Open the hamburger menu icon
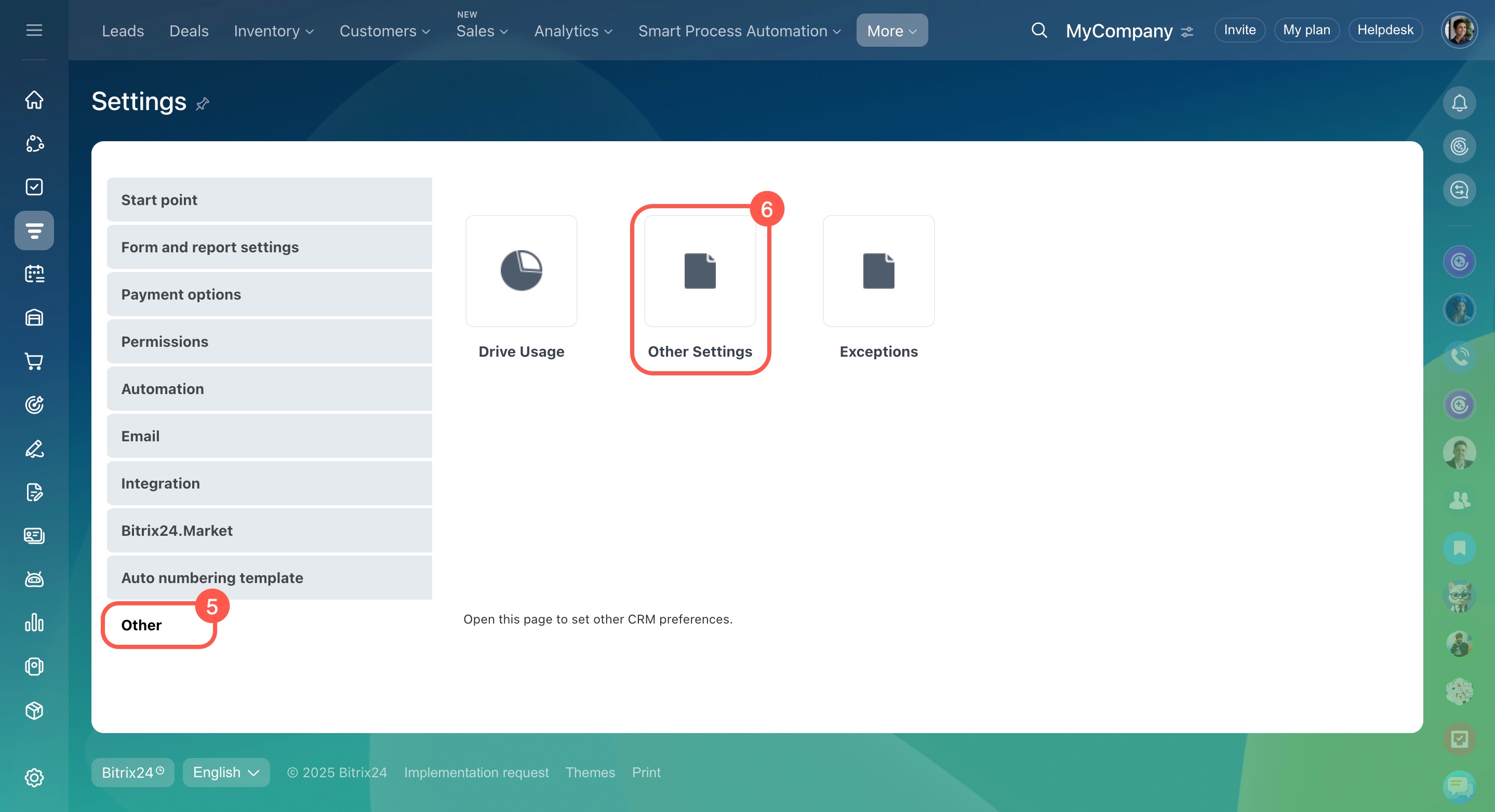This screenshot has width=1495, height=812. pos(34,30)
